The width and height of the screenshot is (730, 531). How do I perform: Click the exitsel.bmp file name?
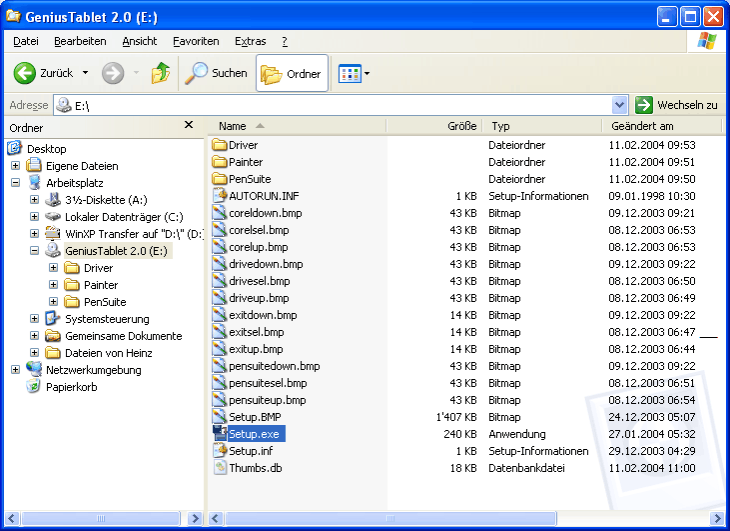(257, 332)
